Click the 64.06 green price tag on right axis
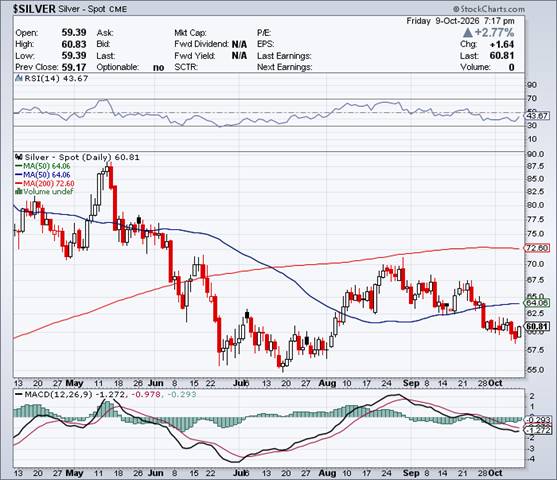The width and height of the screenshot is (557, 480). pyautogui.click(x=537, y=303)
